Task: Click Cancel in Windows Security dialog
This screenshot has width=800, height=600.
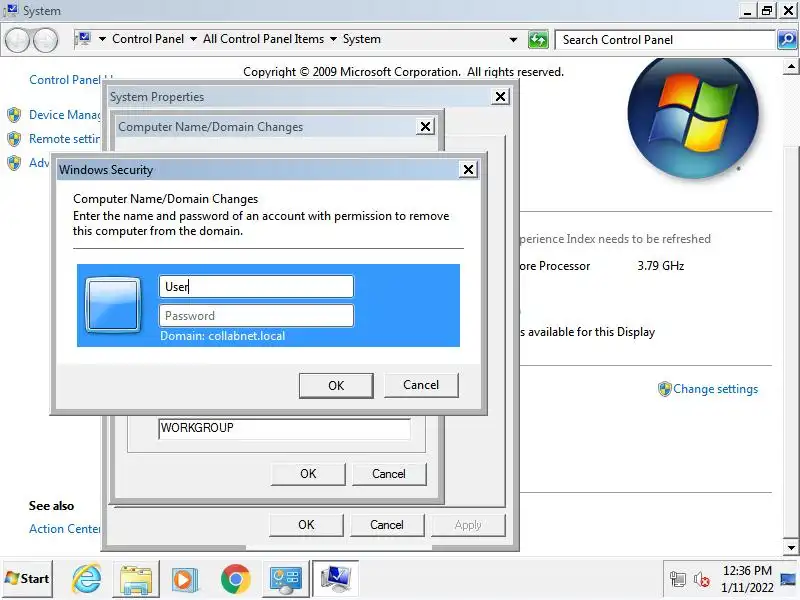Action: 421,385
